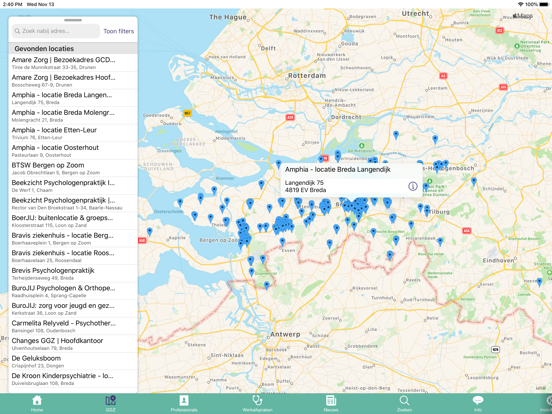Select BTSW Bergen op Zoom row
This screenshot has height=414, width=552.
click(73, 168)
